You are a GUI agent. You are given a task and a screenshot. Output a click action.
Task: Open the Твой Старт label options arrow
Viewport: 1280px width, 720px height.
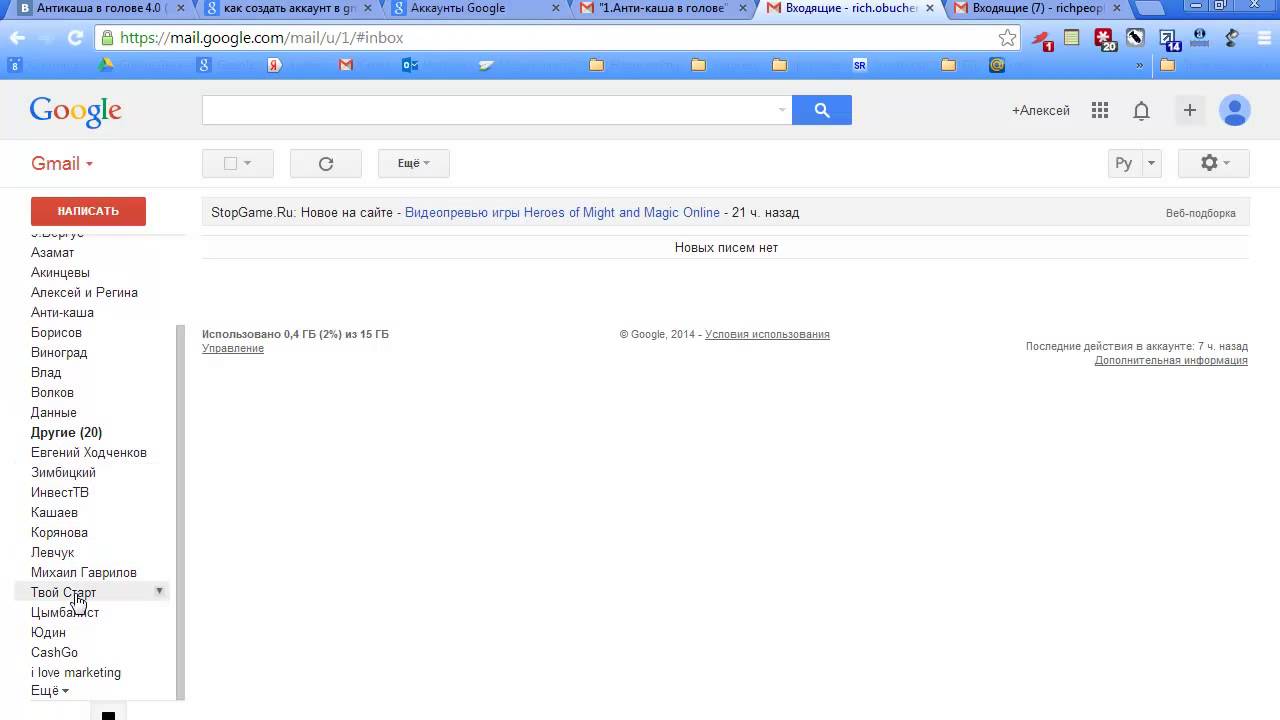(x=159, y=591)
